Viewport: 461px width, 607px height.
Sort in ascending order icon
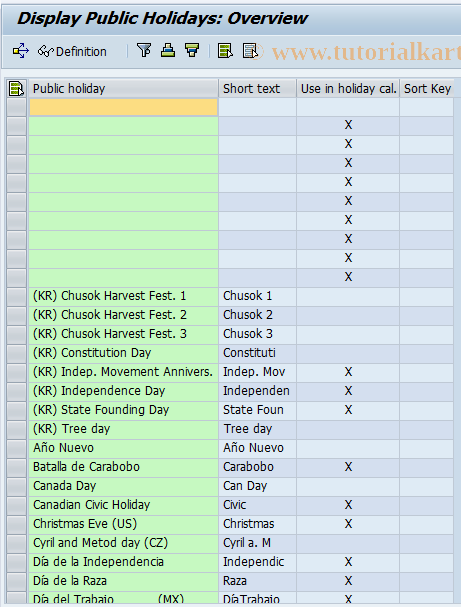point(168,50)
